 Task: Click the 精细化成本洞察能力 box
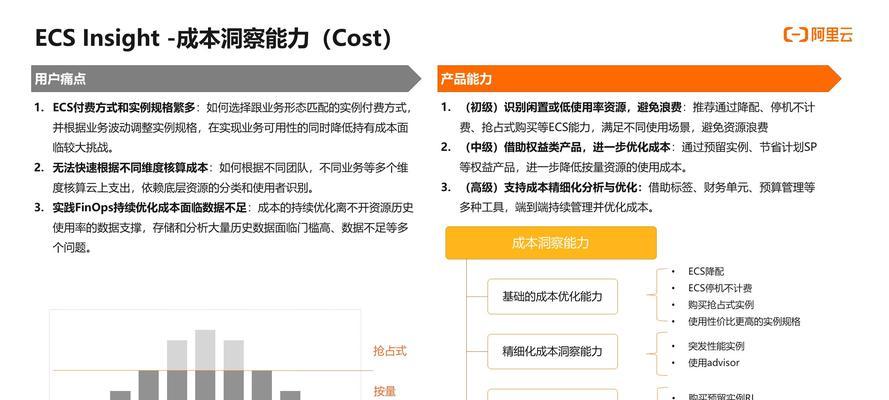552,351
